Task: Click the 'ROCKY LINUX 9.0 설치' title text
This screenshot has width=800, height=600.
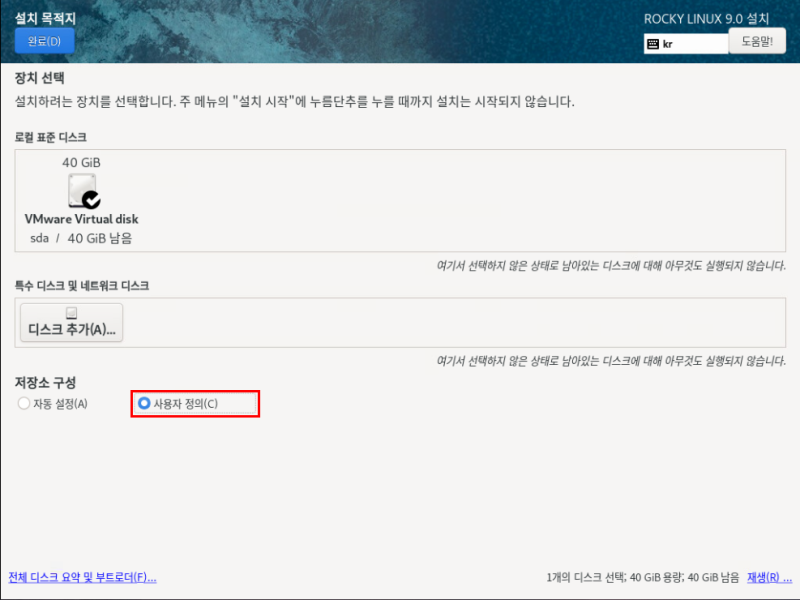Action: click(706, 19)
